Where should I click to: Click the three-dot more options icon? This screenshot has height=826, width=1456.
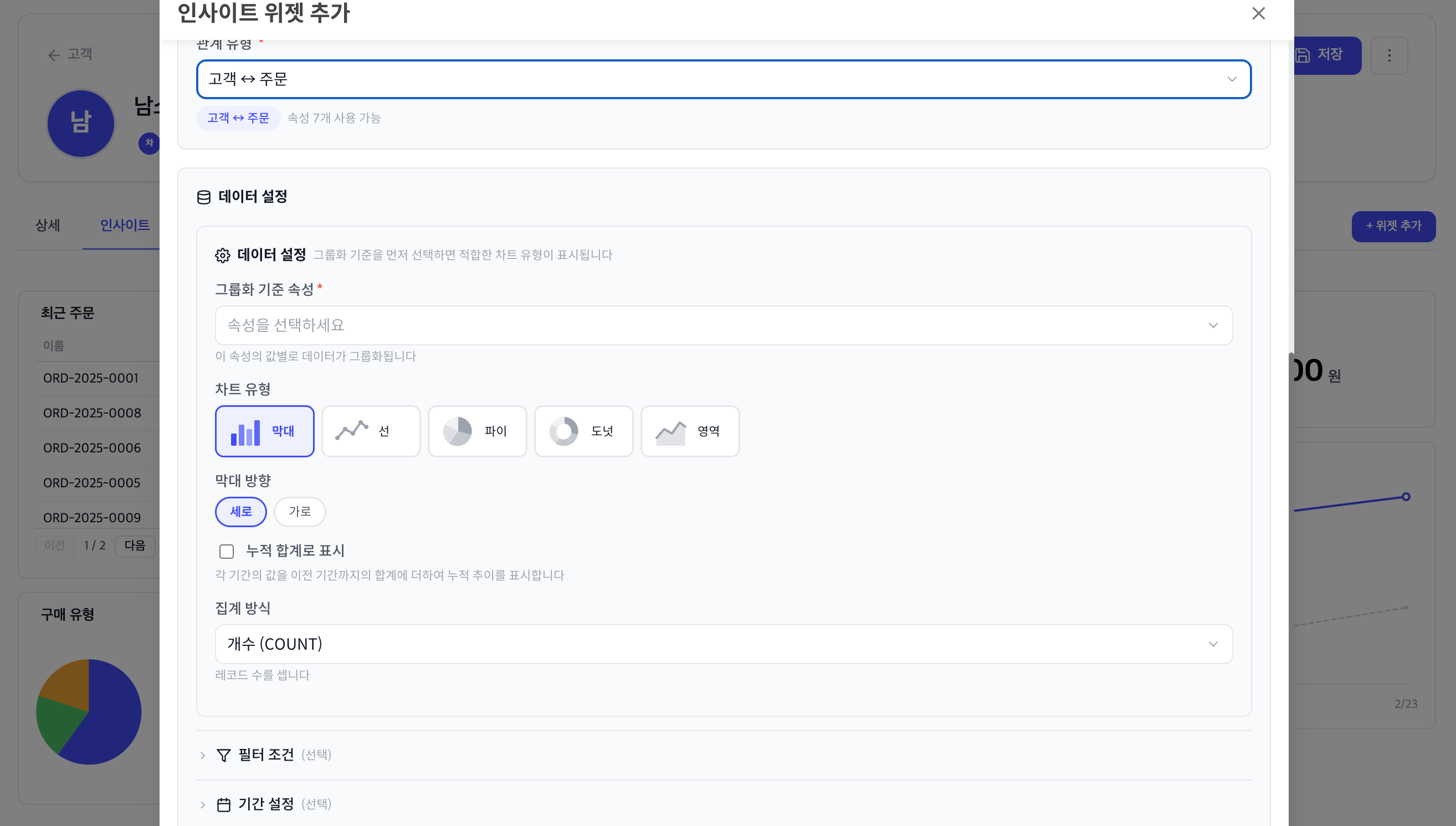(1388, 55)
